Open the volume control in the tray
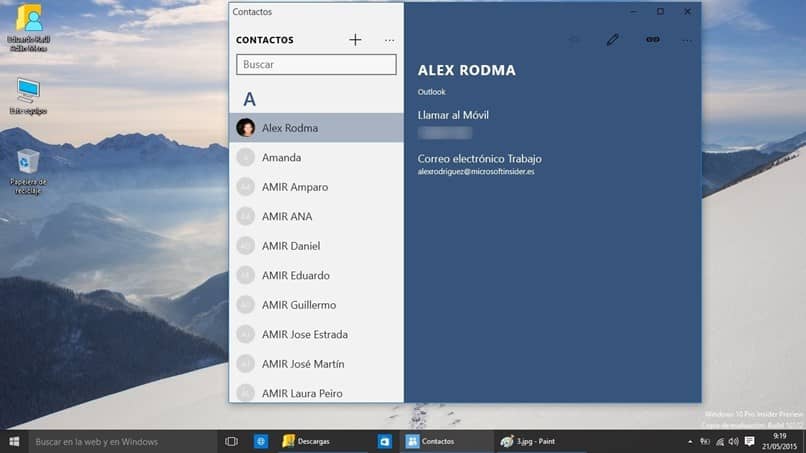The width and height of the screenshot is (806, 453). pos(734,442)
